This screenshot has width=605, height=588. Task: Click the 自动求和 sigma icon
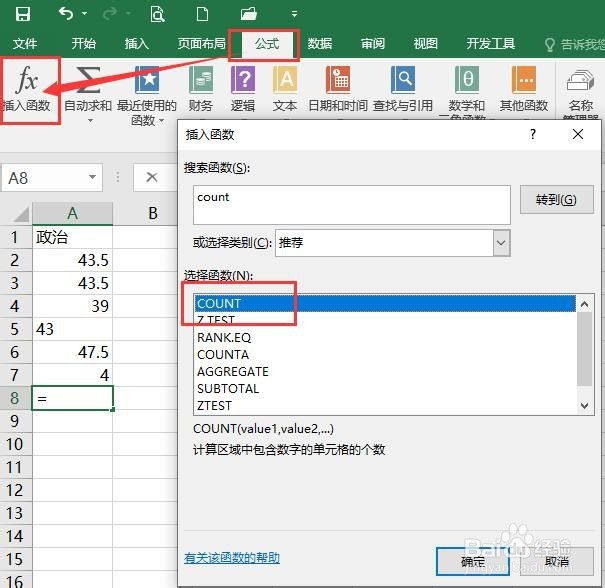88,80
